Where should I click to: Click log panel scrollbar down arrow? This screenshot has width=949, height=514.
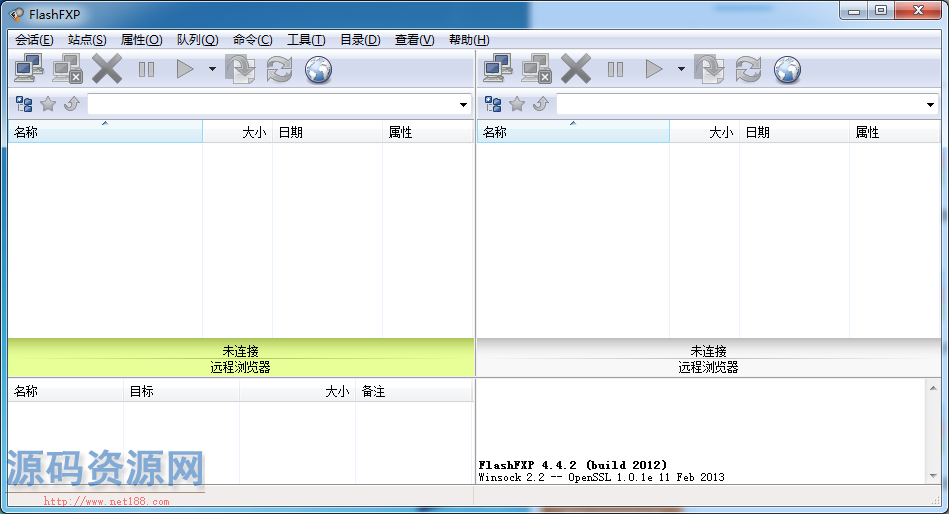933,476
